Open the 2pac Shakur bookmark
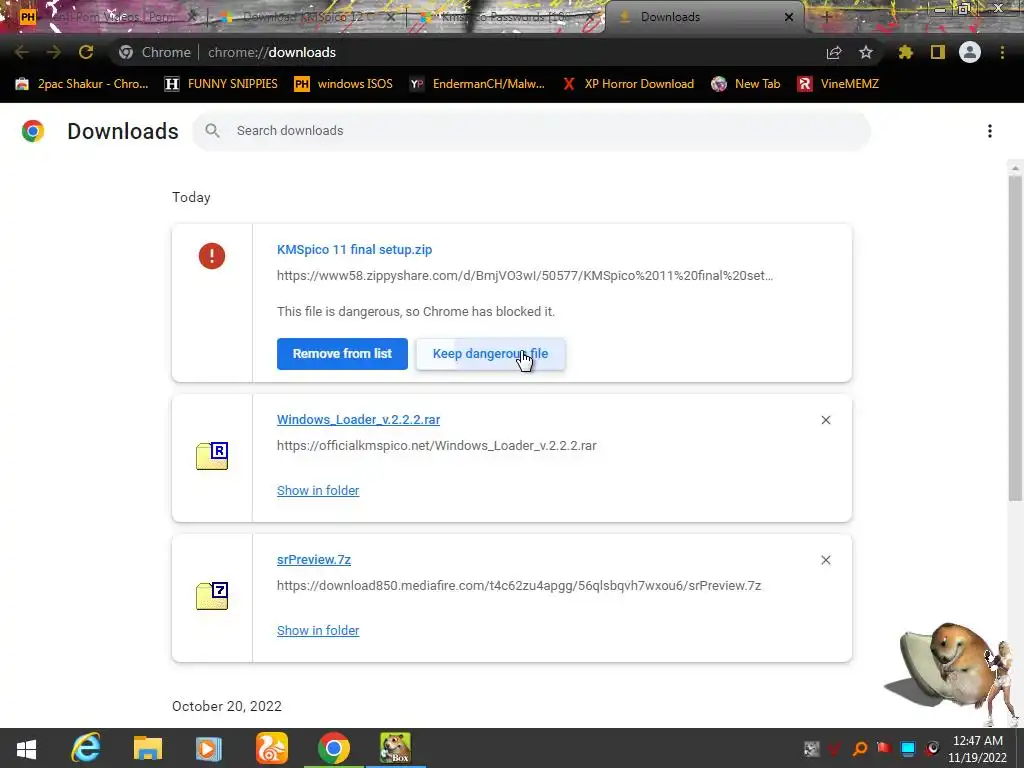This screenshot has width=1024, height=768. click(x=82, y=84)
